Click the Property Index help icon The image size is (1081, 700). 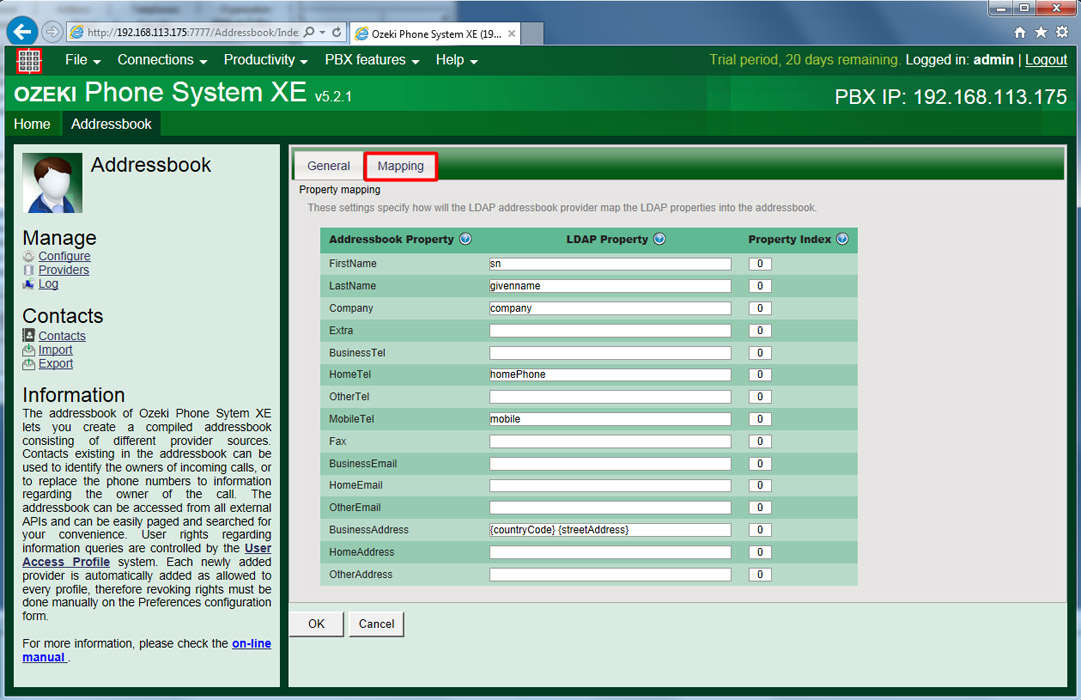coord(842,239)
